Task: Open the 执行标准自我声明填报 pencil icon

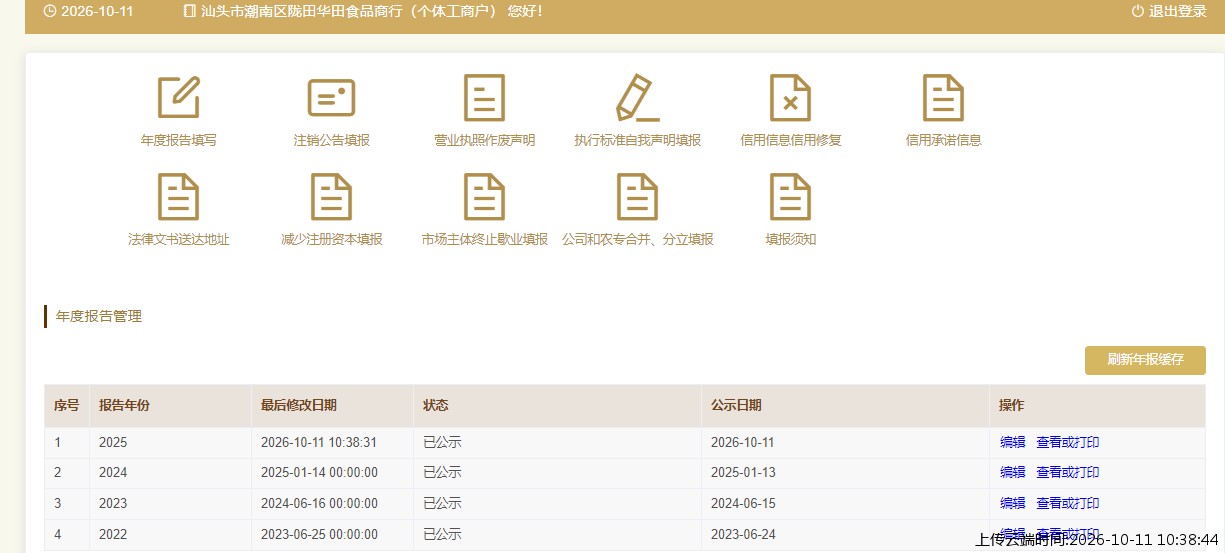Action: [x=637, y=97]
